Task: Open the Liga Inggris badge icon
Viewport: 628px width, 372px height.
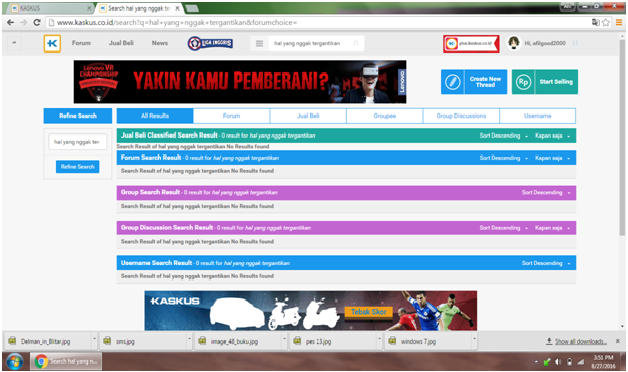Action: (x=210, y=43)
